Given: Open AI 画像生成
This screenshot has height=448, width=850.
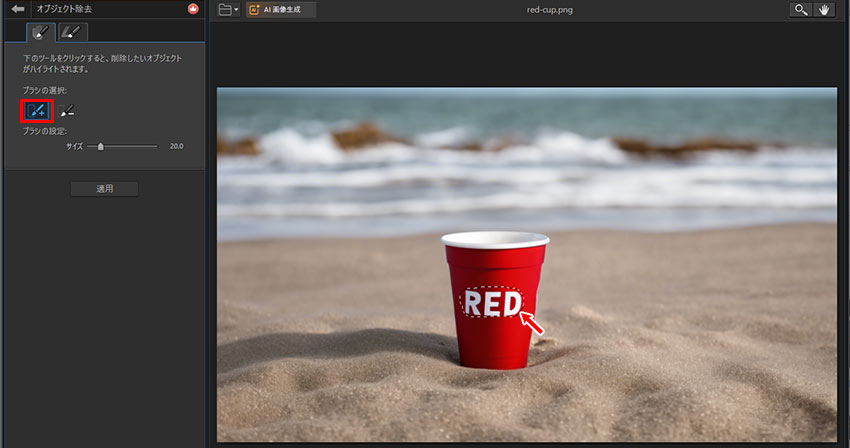Looking at the screenshot, I should [x=281, y=10].
